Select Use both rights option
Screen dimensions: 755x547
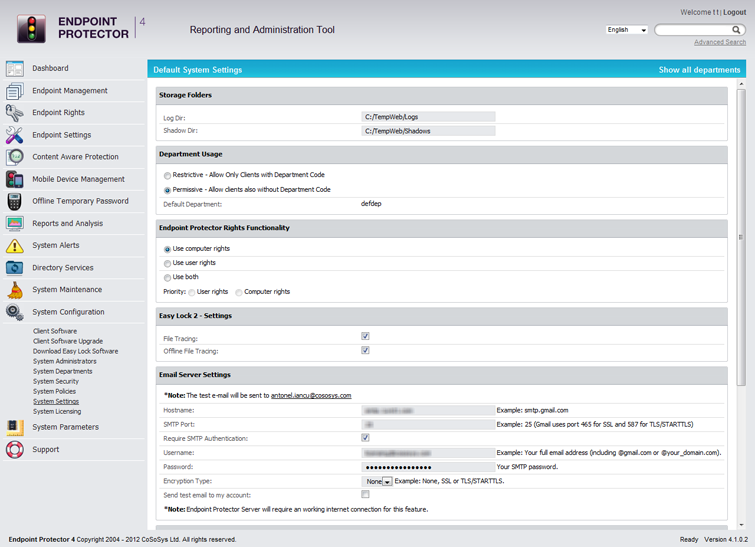pyautogui.click(x=167, y=277)
